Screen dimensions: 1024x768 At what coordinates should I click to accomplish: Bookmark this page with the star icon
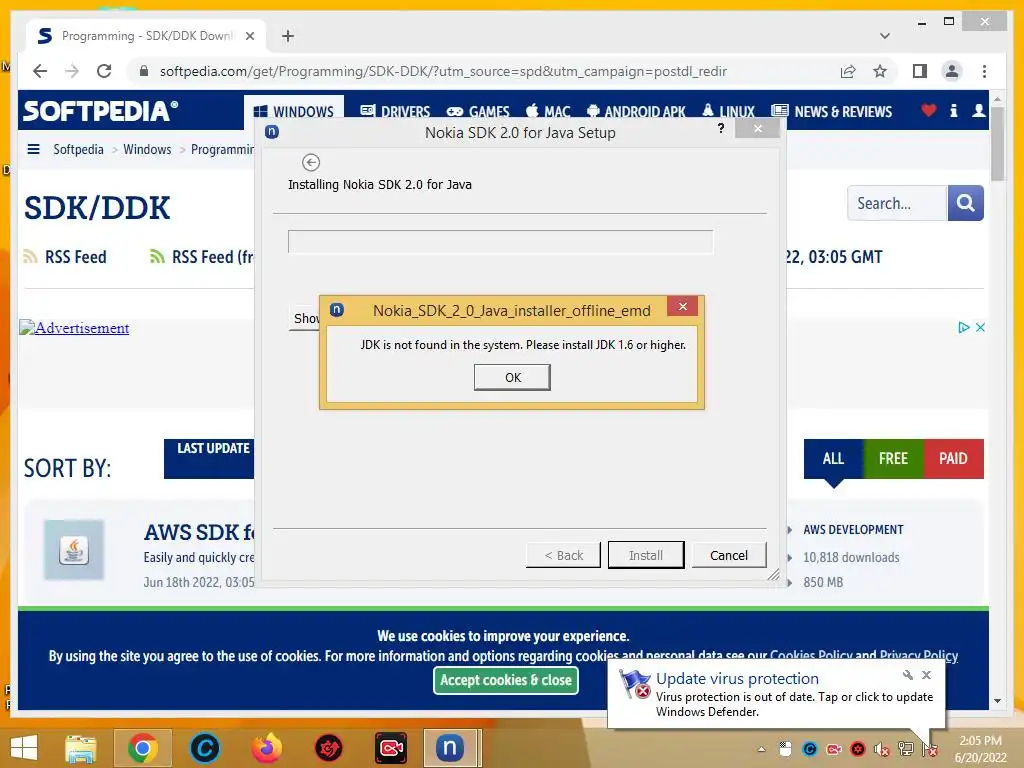click(880, 71)
